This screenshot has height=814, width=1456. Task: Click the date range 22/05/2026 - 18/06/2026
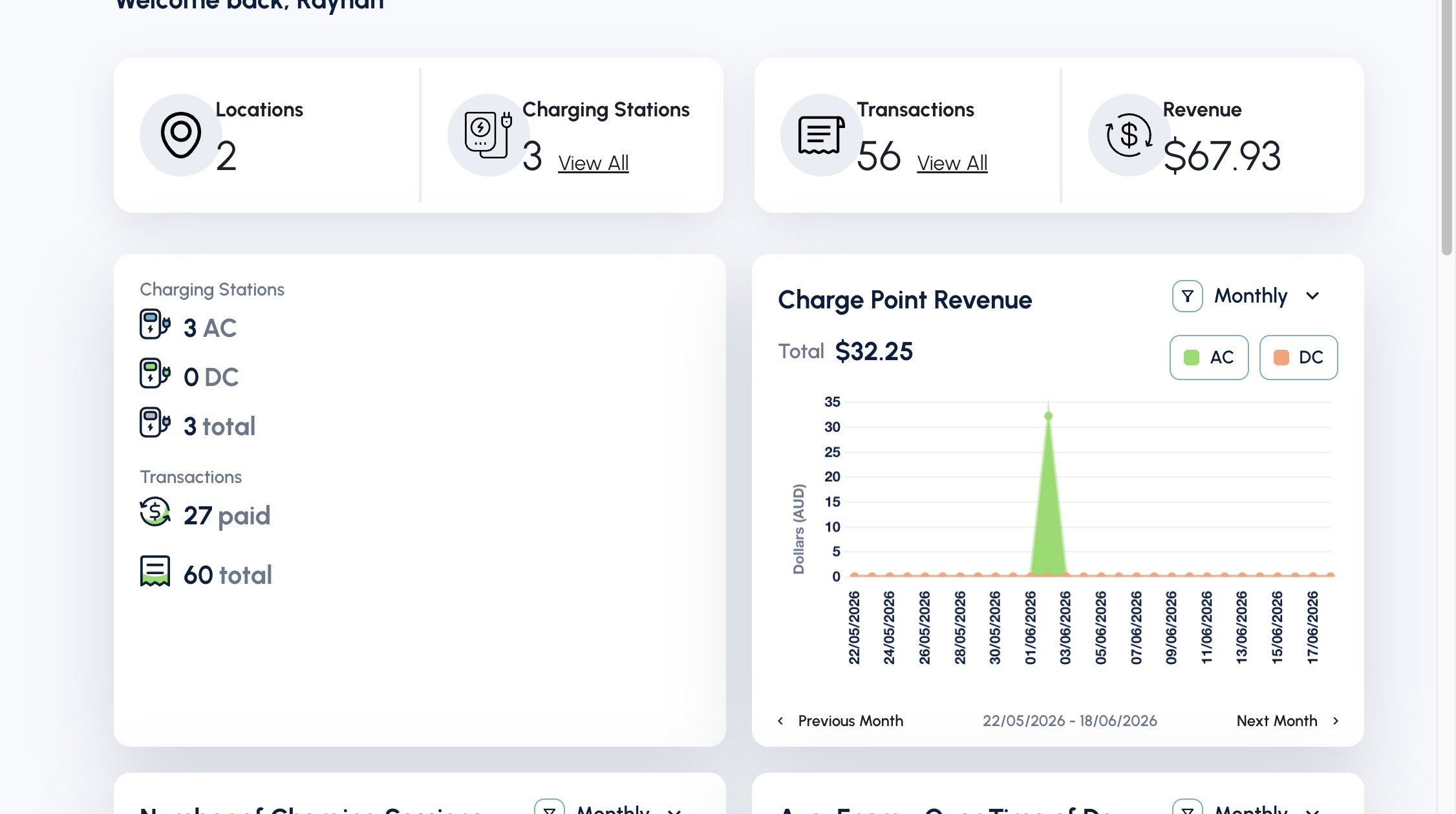point(1070,721)
